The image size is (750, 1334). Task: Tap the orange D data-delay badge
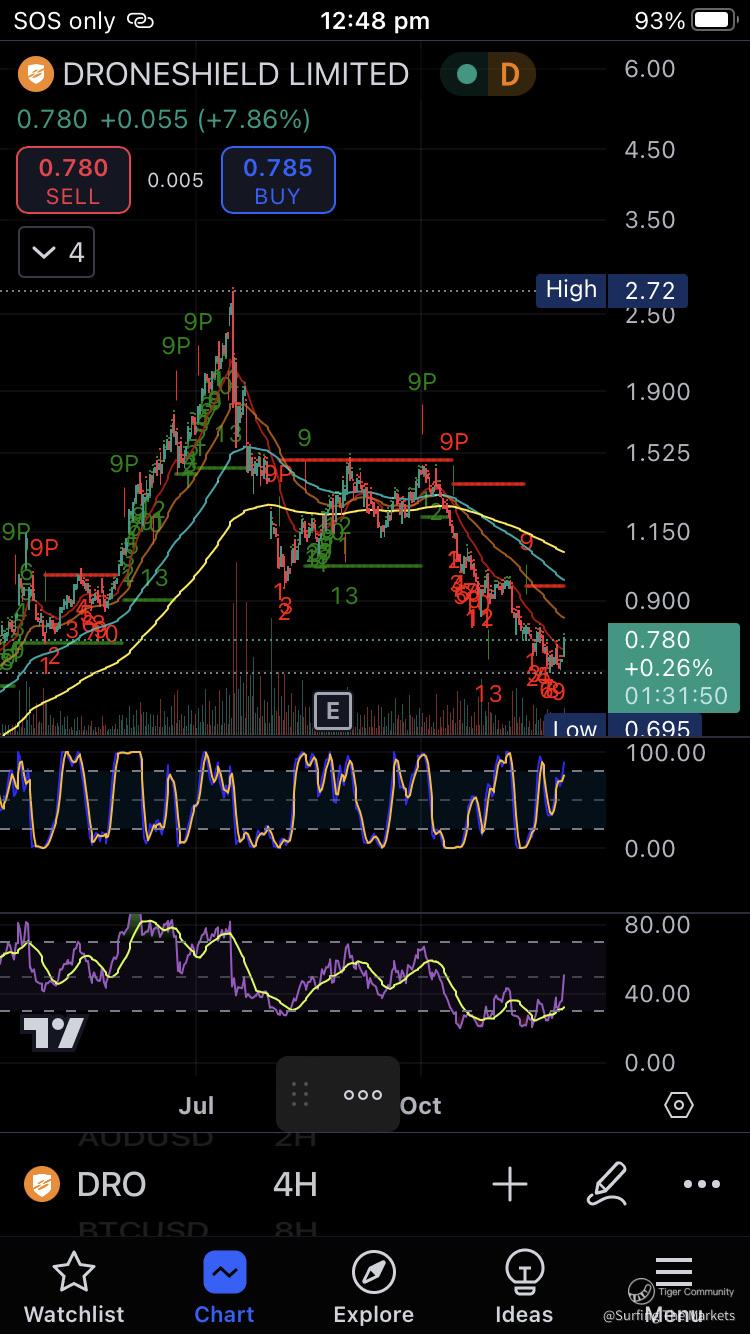point(510,75)
